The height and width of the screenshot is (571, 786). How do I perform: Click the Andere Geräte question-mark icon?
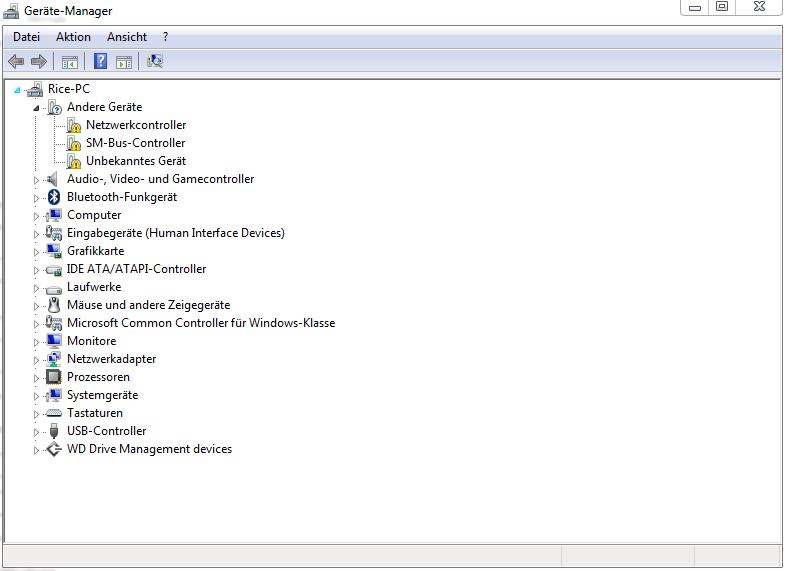tap(54, 107)
